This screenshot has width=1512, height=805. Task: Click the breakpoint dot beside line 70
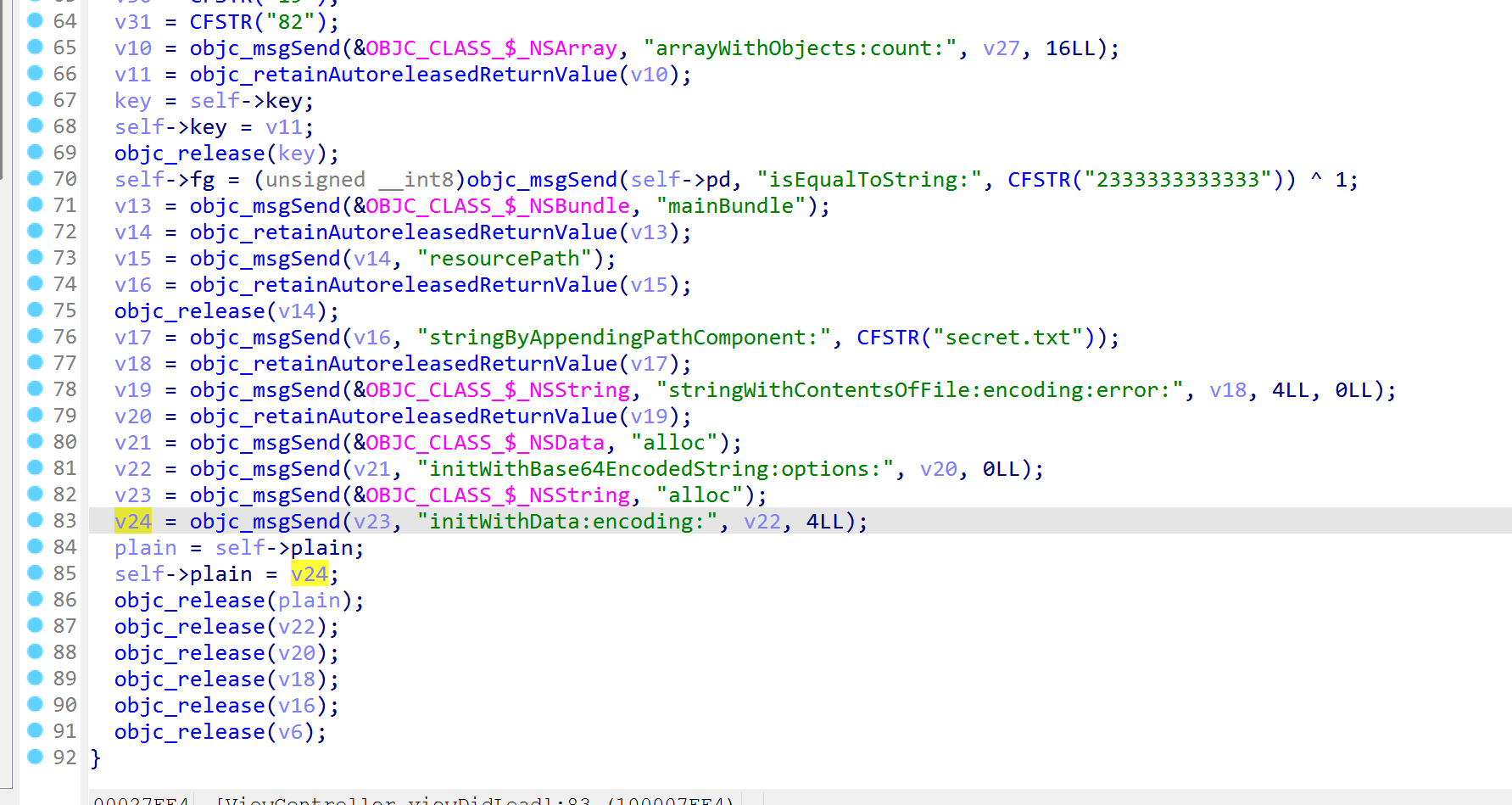35,178
